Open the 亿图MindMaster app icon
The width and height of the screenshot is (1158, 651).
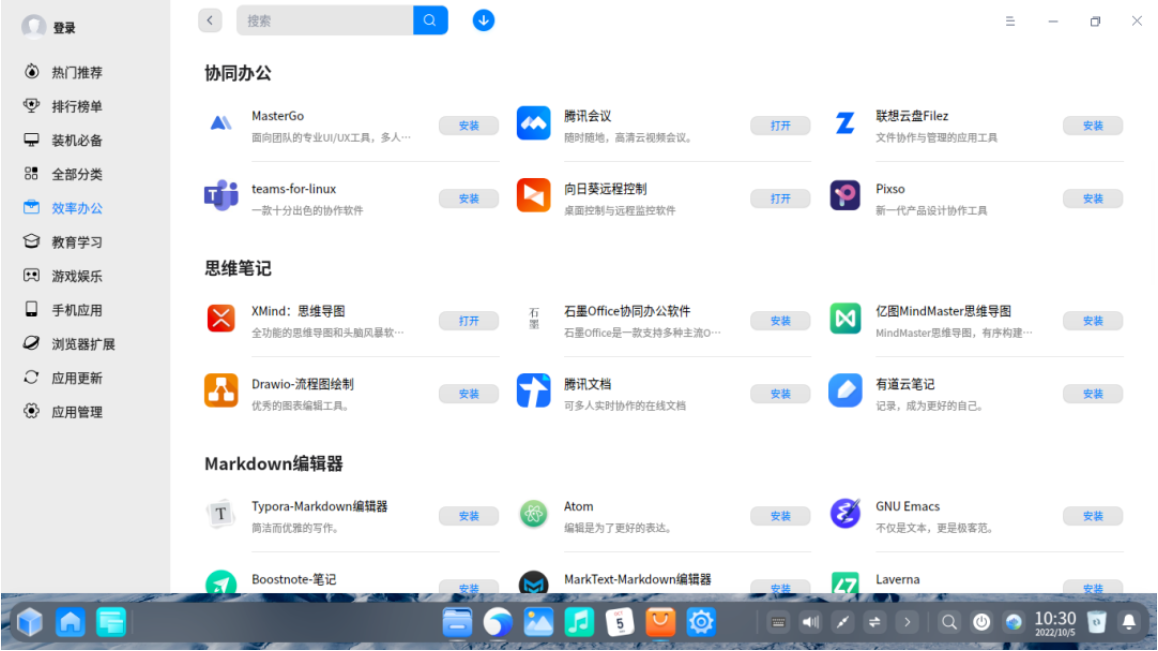[845, 318]
